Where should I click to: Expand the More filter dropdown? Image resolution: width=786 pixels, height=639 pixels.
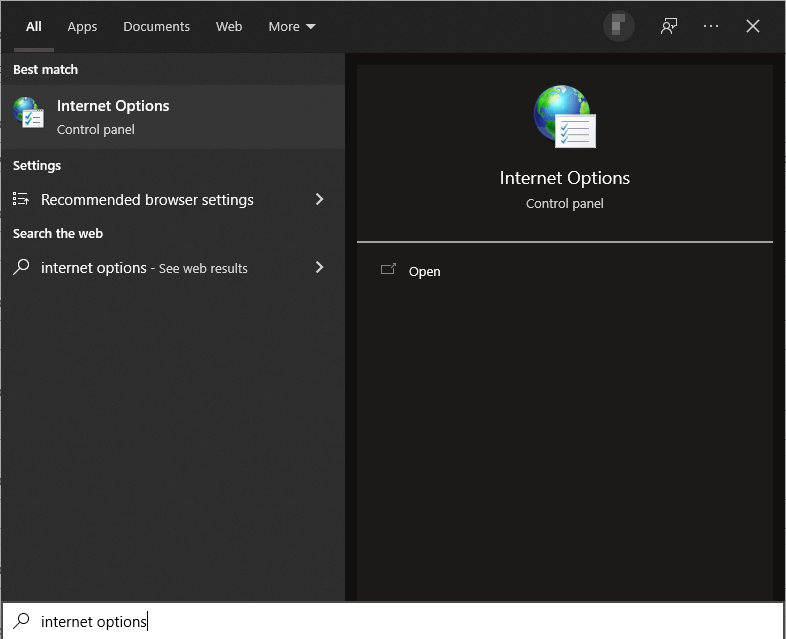click(291, 27)
